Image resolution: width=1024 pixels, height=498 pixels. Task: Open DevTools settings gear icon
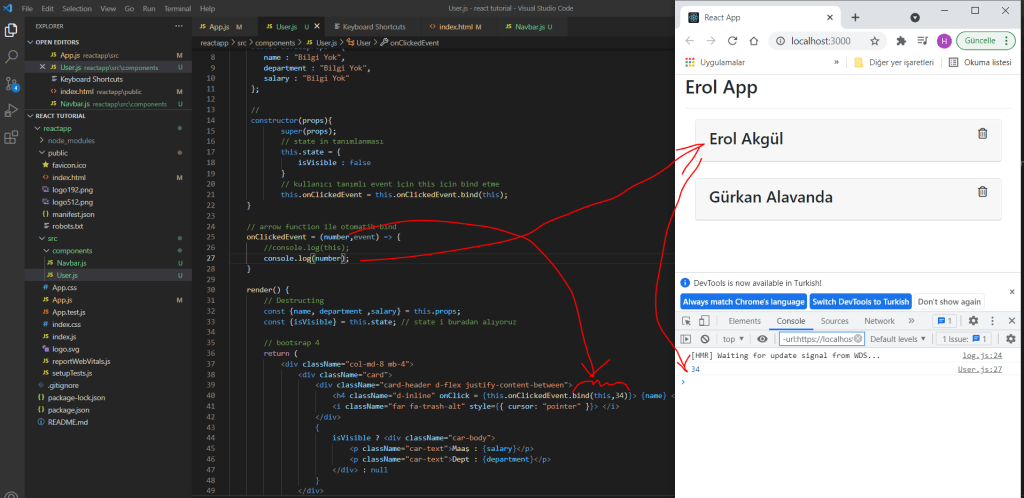[x=973, y=321]
